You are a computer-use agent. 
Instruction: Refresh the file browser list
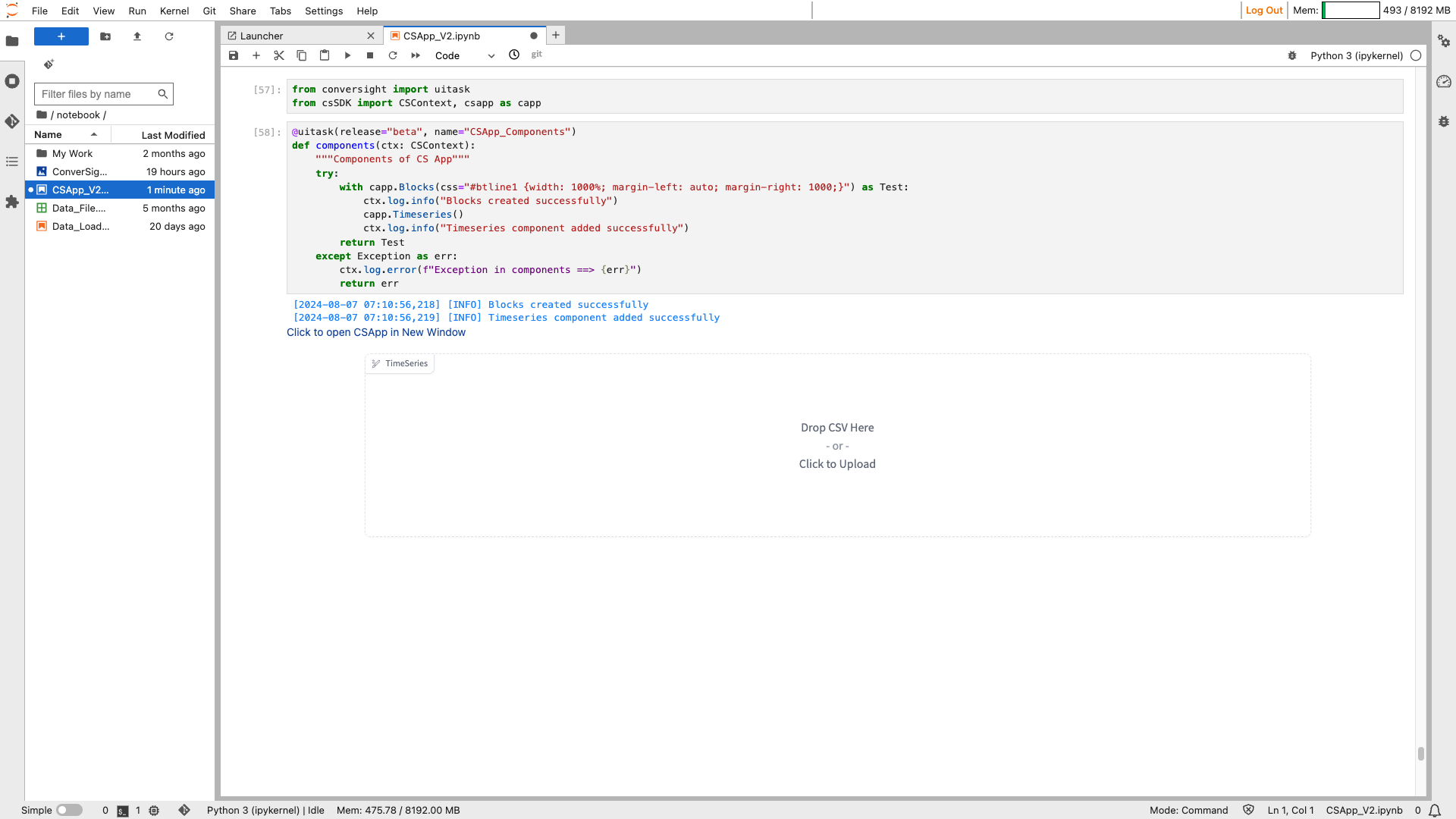coord(169,36)
